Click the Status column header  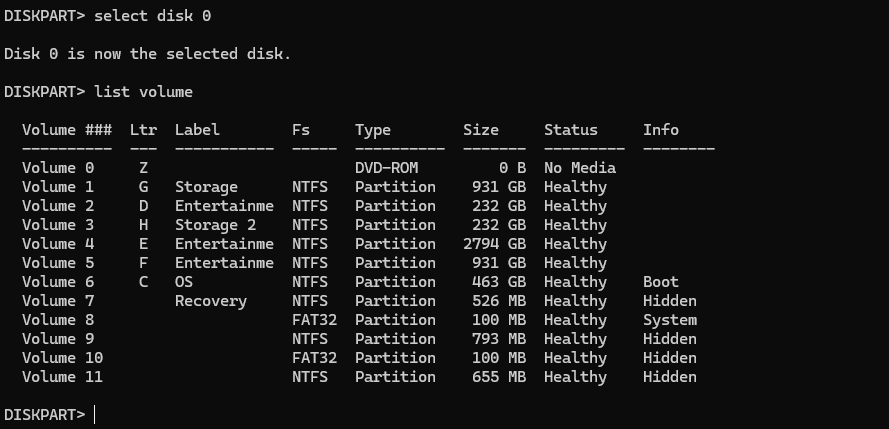point(570,130)
